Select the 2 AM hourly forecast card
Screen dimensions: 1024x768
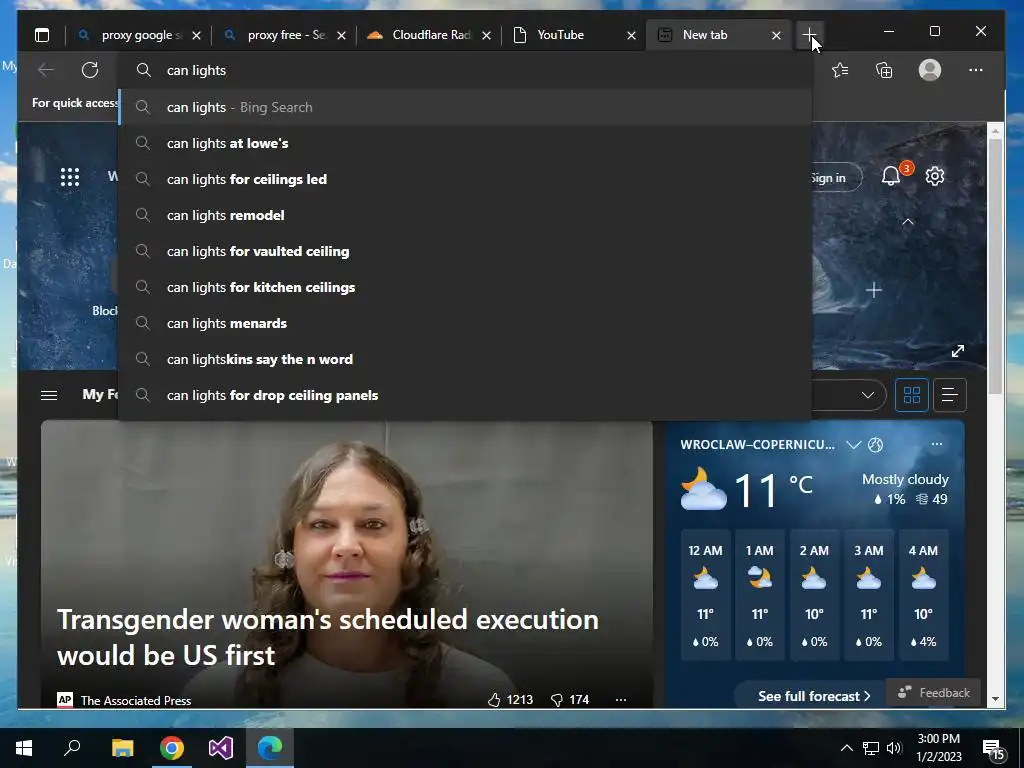814,595
